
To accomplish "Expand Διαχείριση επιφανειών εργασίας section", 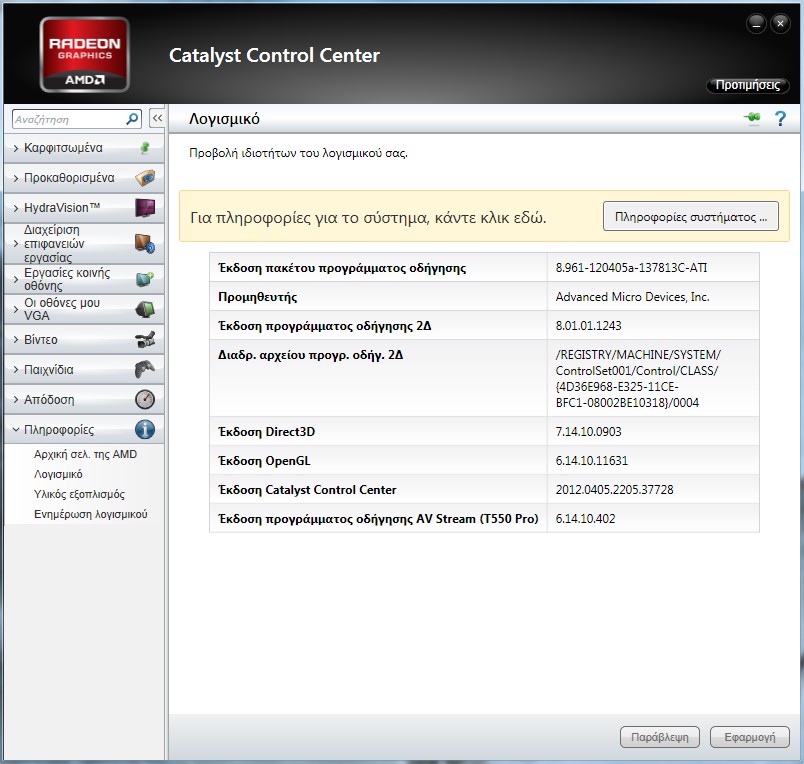I will click(15, 244).
